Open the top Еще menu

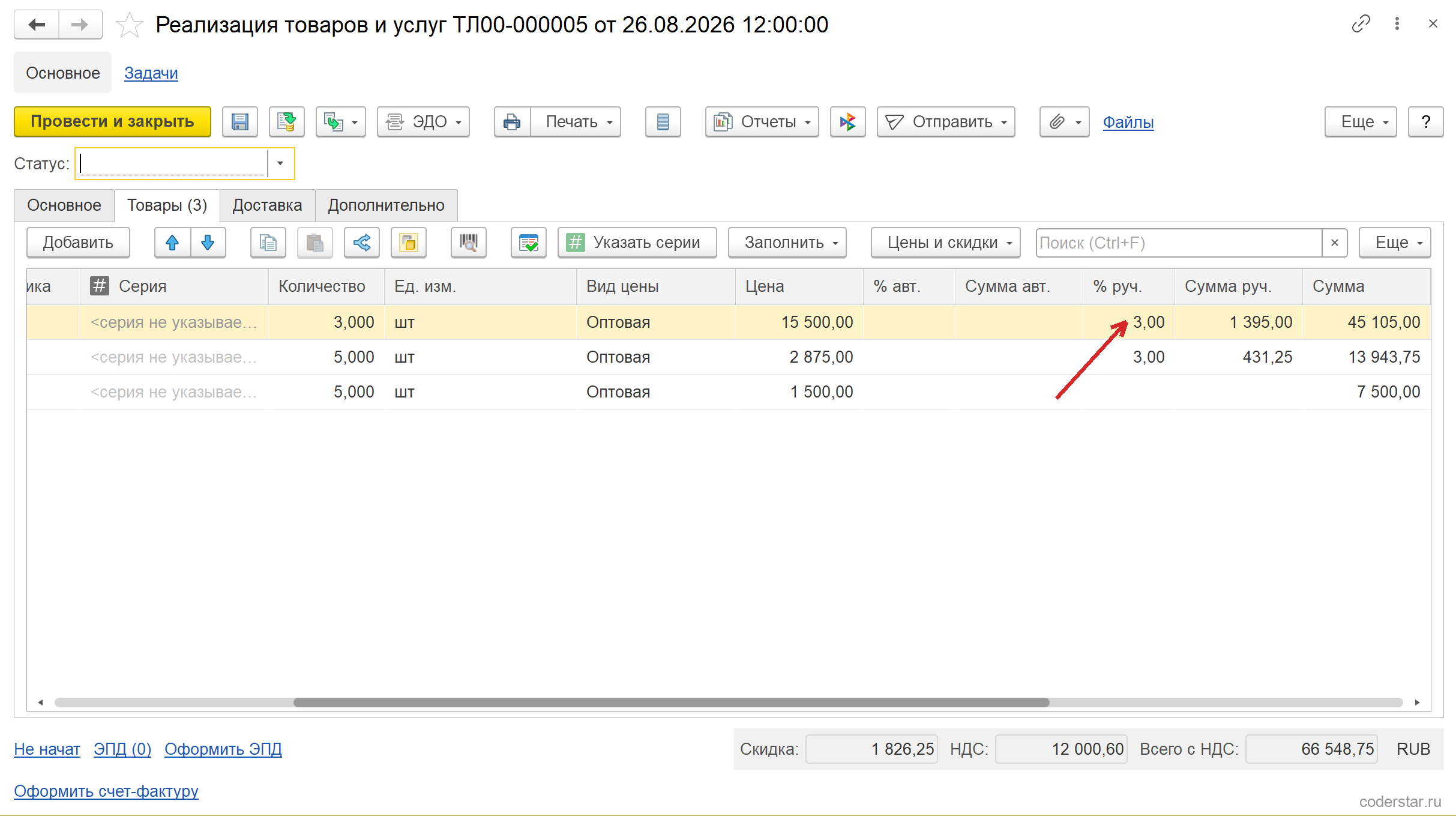pos(1361,122)
